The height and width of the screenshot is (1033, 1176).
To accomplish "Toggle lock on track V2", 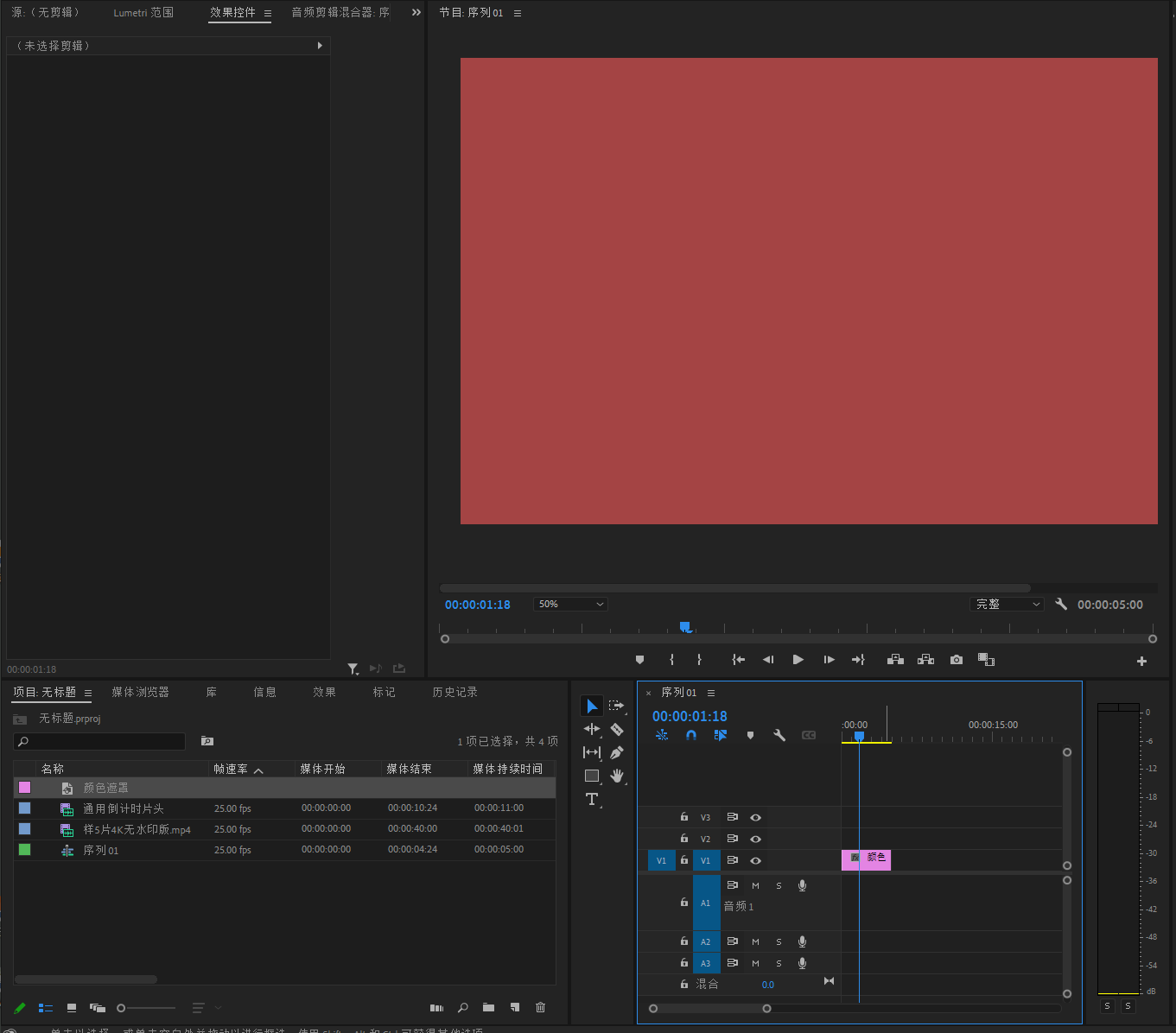I will (x=684, y=839).
